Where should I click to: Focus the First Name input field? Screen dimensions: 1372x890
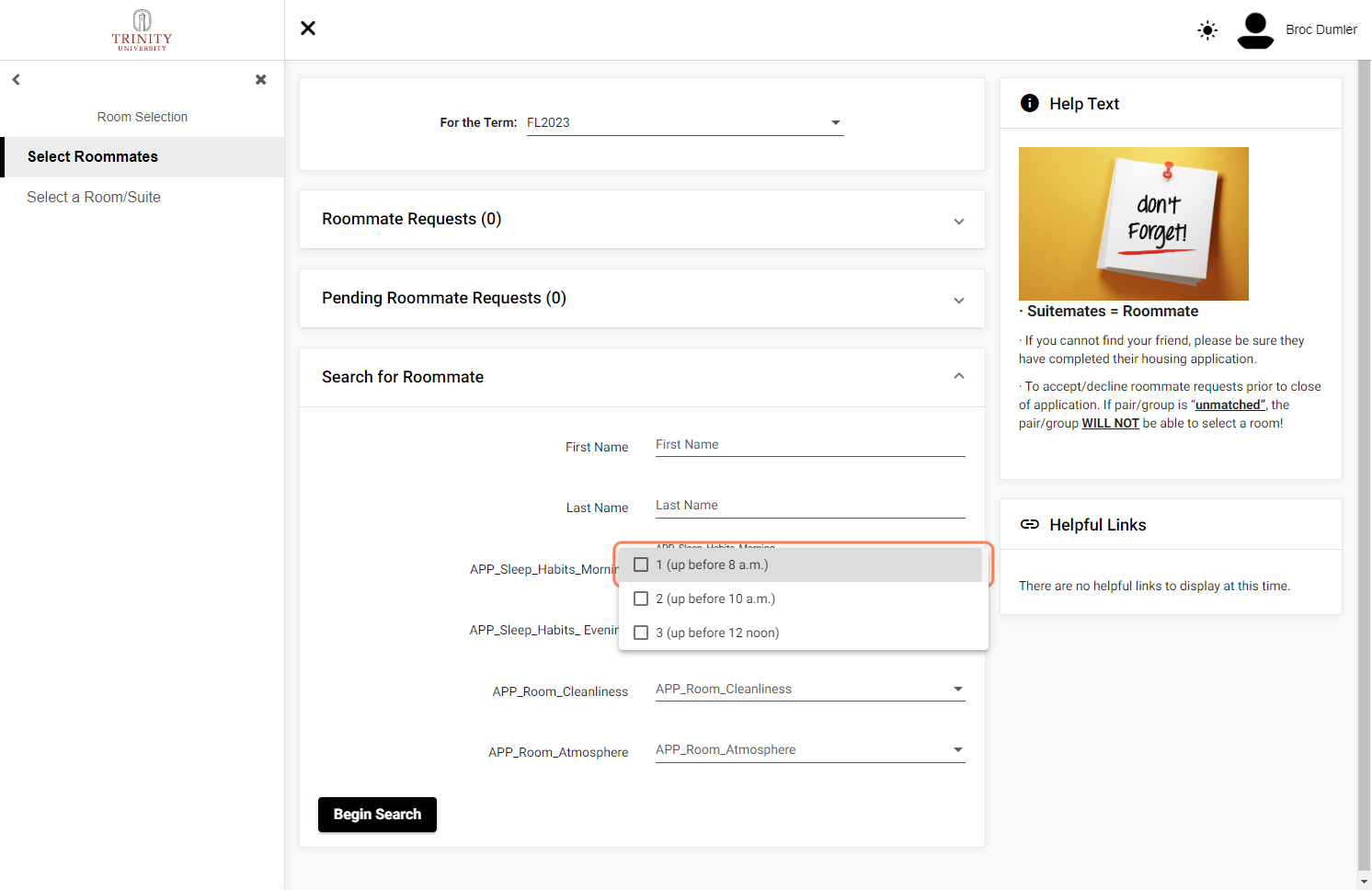click(810, 445)
